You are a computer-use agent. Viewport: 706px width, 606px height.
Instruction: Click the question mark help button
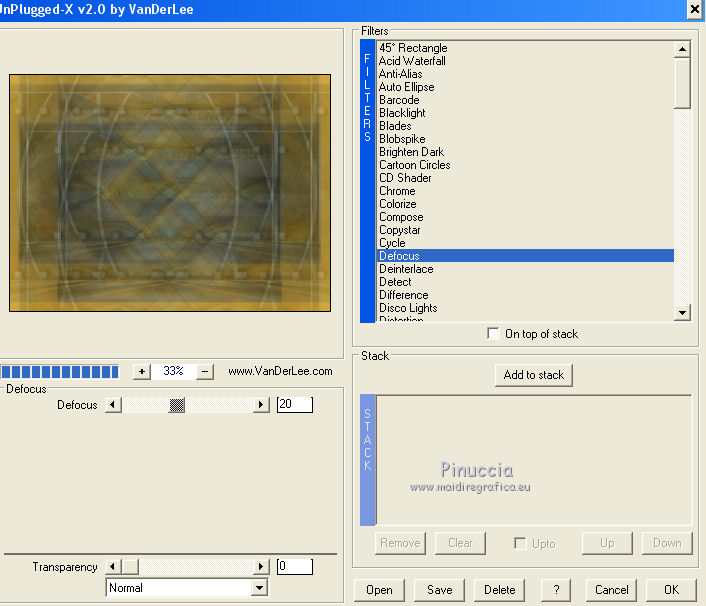[556, 590]
